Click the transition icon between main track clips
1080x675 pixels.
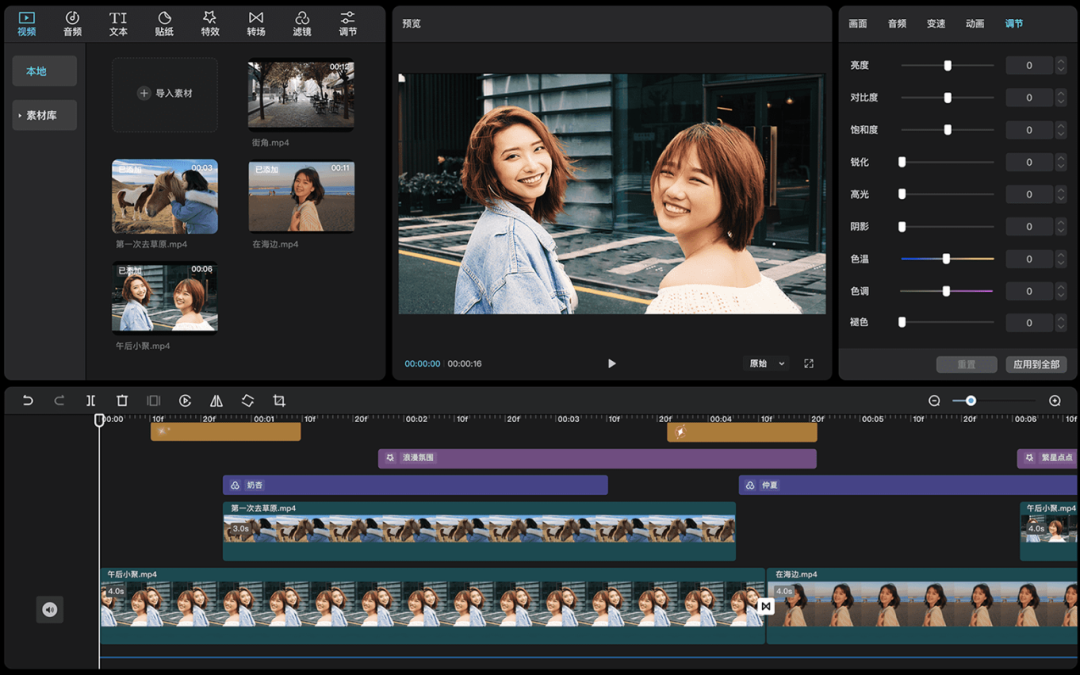point(766,606)
